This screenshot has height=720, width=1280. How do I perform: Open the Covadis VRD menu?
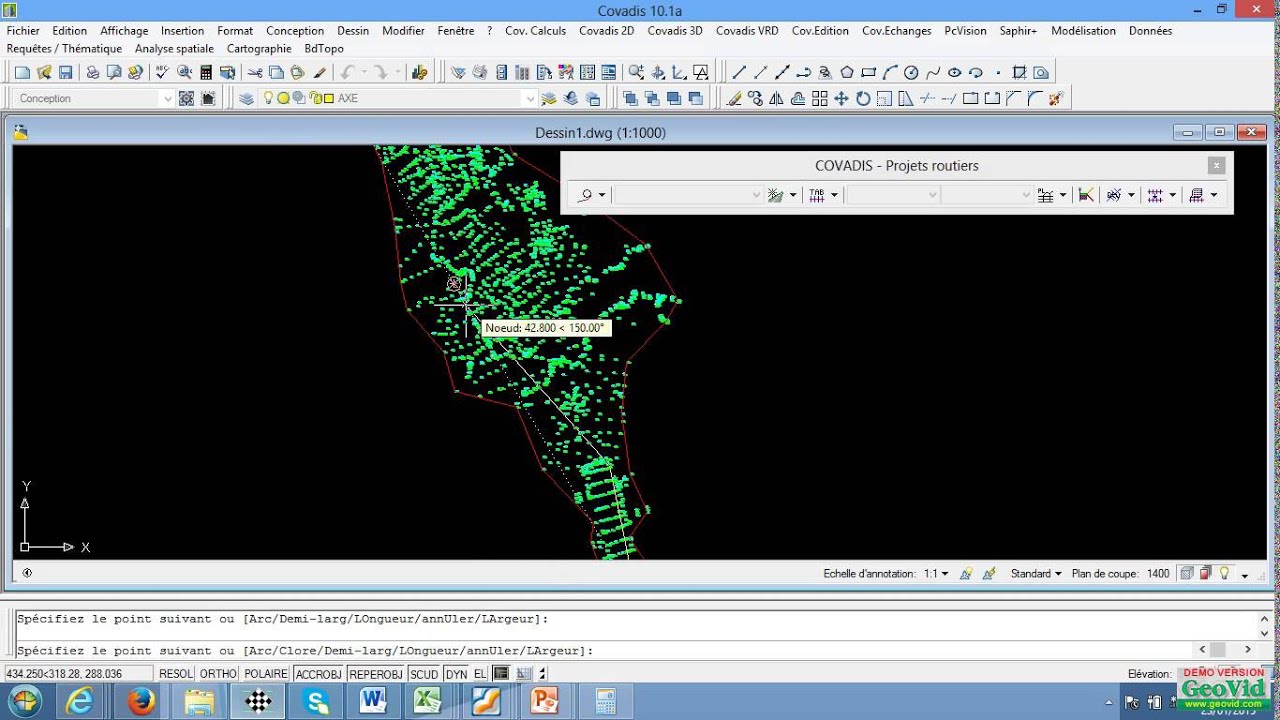[x=747, y=31]
